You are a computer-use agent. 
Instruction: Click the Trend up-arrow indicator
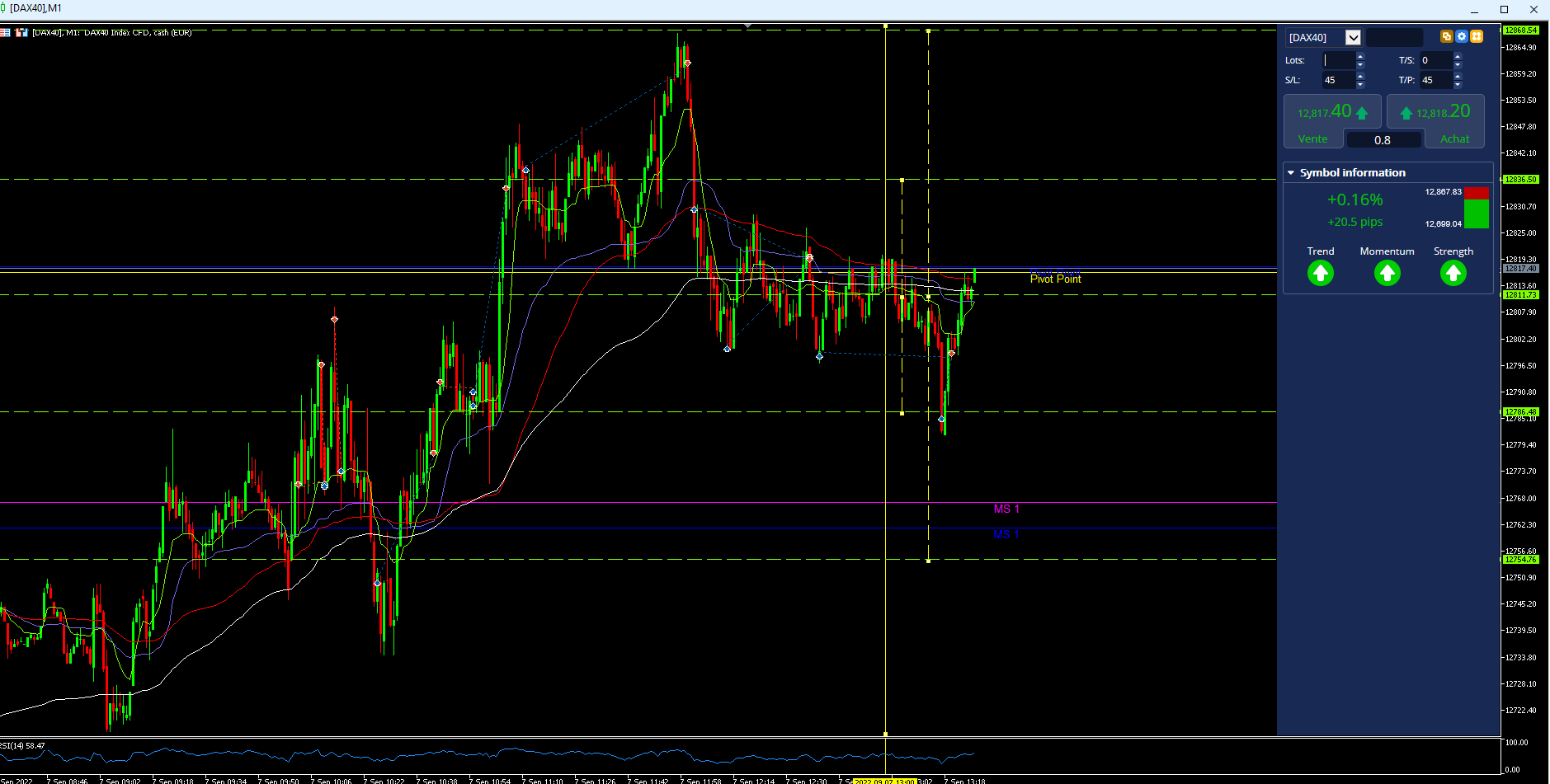[1321, 273]
